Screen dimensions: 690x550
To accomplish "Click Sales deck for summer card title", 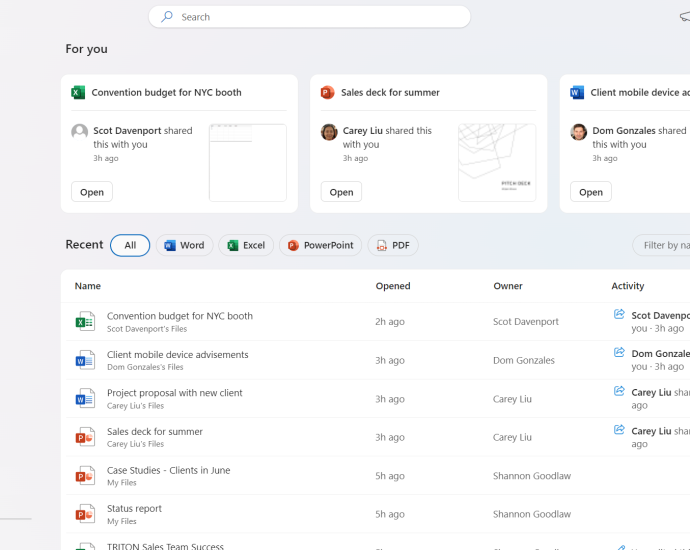I will coord(390,92).
